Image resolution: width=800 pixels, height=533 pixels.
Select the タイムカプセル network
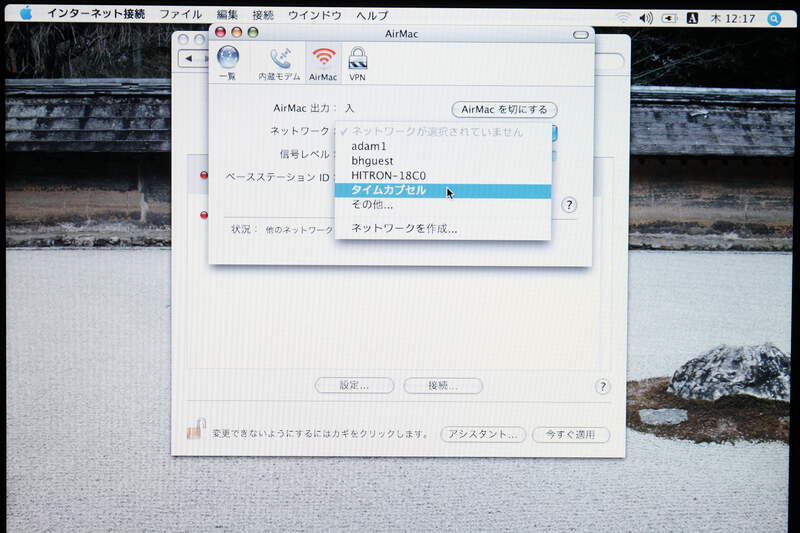pos(443,191)
